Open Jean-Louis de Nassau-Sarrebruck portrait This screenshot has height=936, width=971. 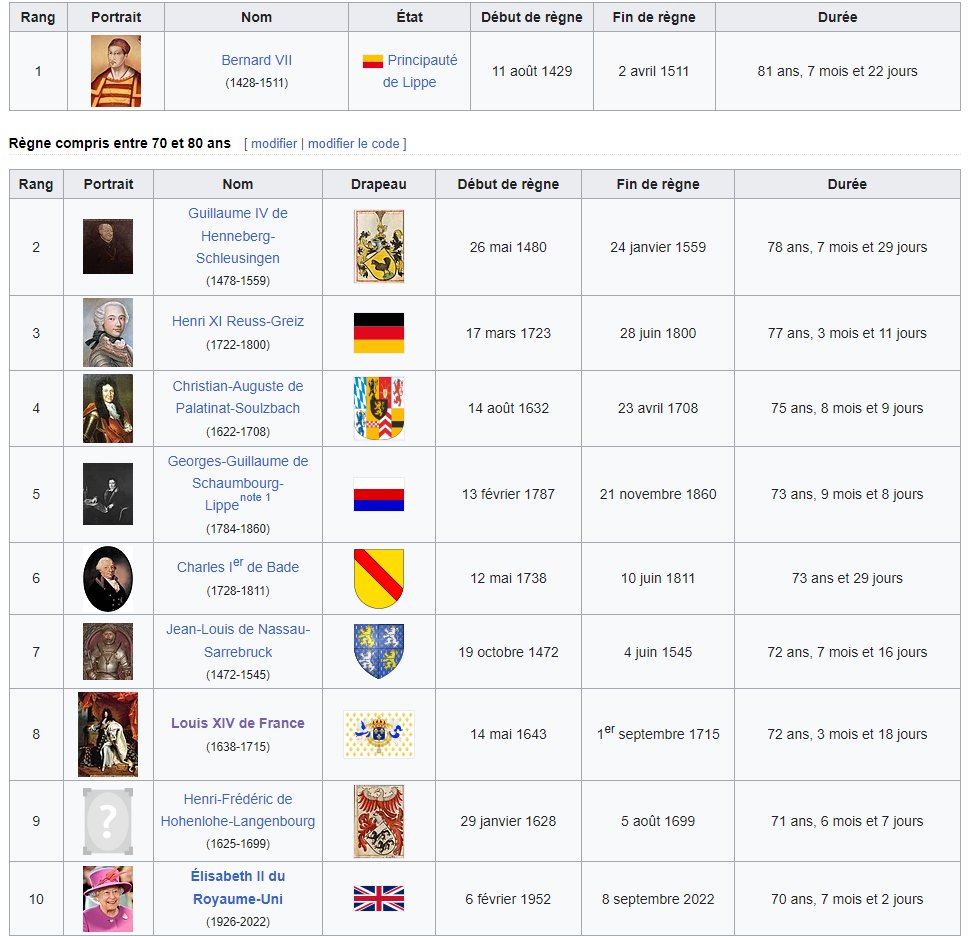108,652
